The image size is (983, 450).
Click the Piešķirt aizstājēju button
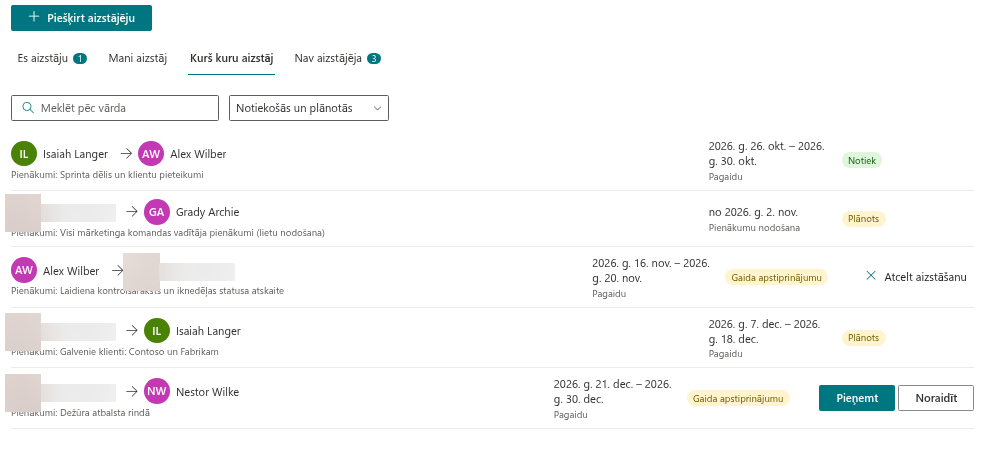[81, 18]
